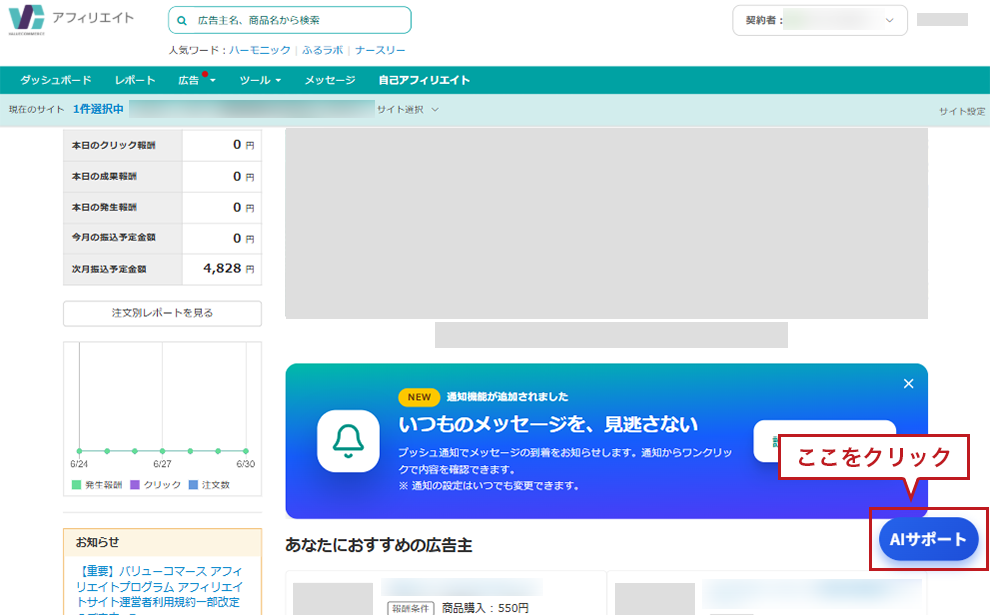990x615 pixels.
Task: Click 商品購入：550円 reward text
Action: coord(485,607)
